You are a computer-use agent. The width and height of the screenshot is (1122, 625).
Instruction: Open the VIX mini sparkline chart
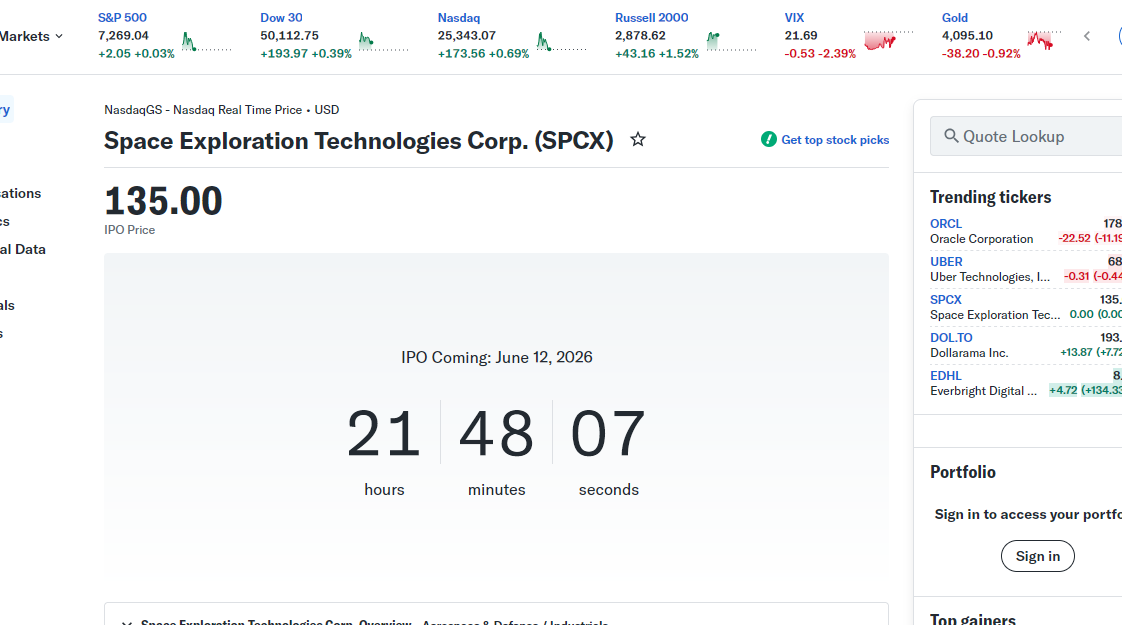[889, 41]
